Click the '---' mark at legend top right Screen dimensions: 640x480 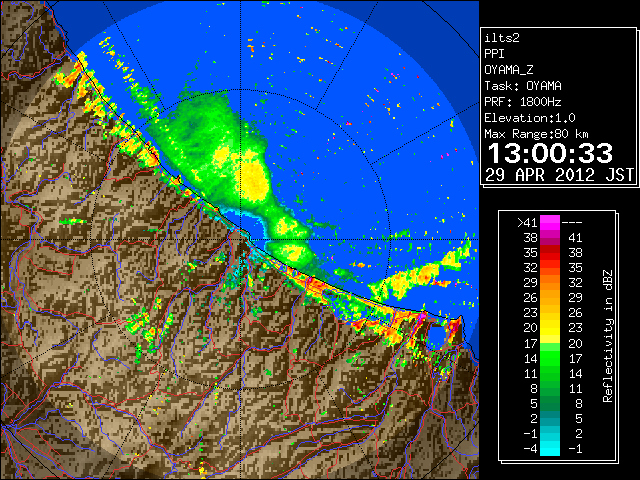point(572,222)
